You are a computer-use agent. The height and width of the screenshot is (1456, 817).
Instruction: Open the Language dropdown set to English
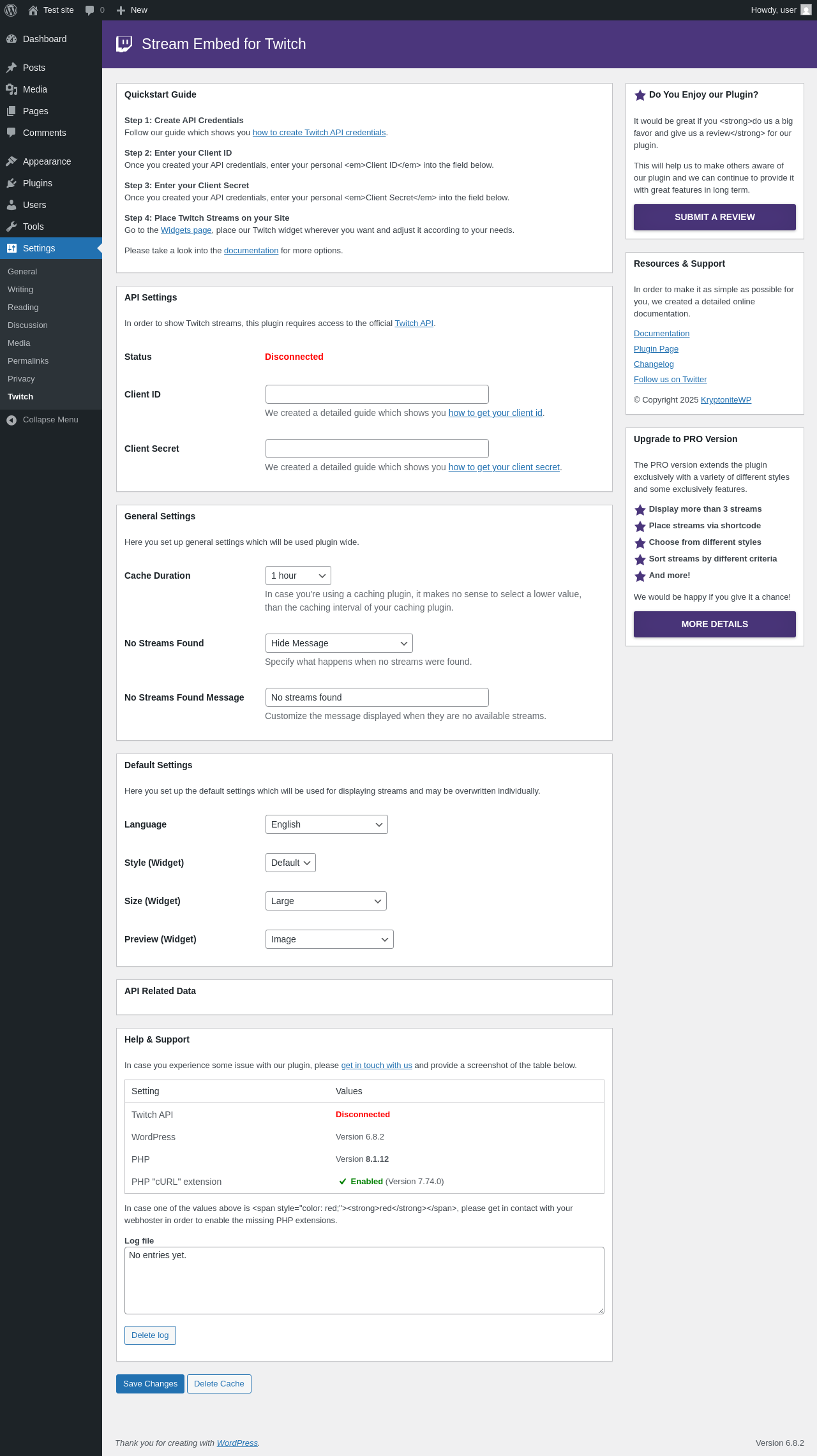[x=327, y=824]
